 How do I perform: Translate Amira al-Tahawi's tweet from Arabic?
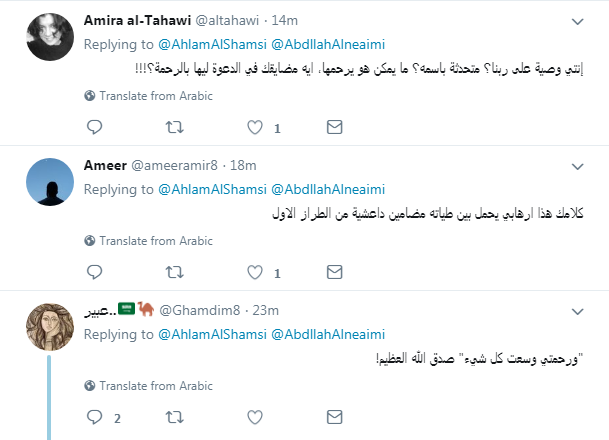pos(137,96)
